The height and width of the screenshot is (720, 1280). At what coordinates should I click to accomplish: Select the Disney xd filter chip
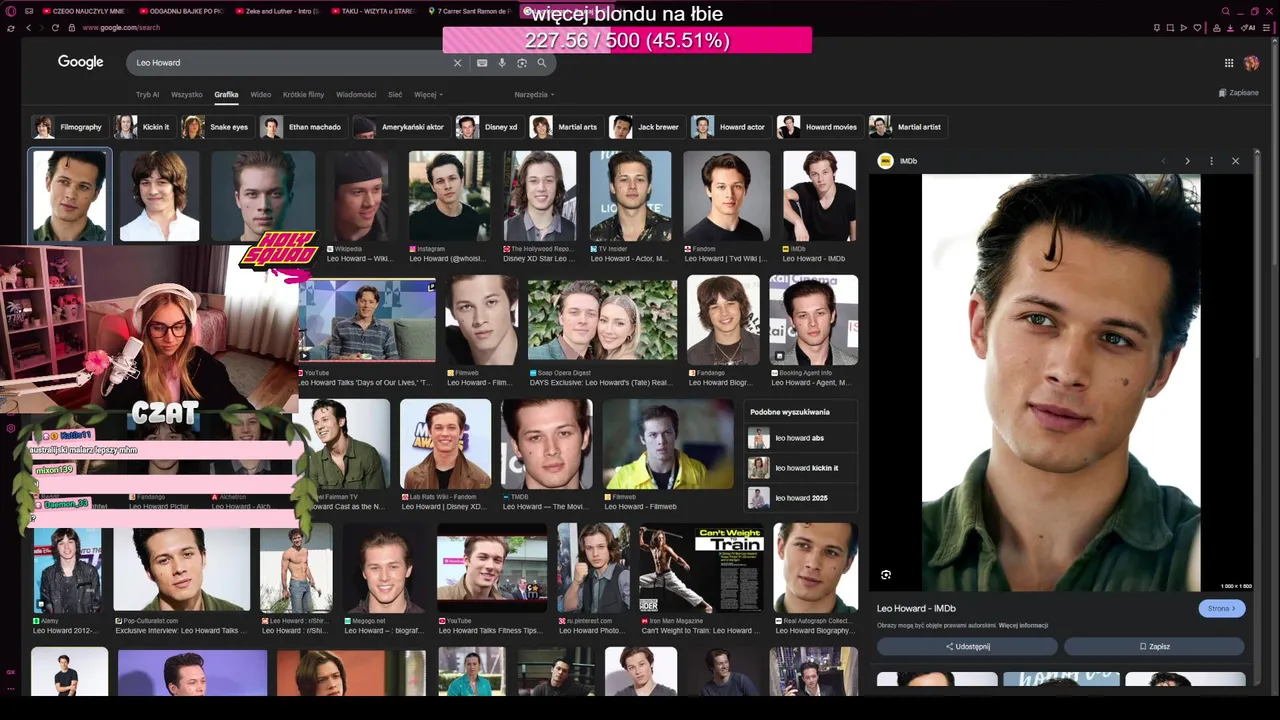(x=488, y=127)
